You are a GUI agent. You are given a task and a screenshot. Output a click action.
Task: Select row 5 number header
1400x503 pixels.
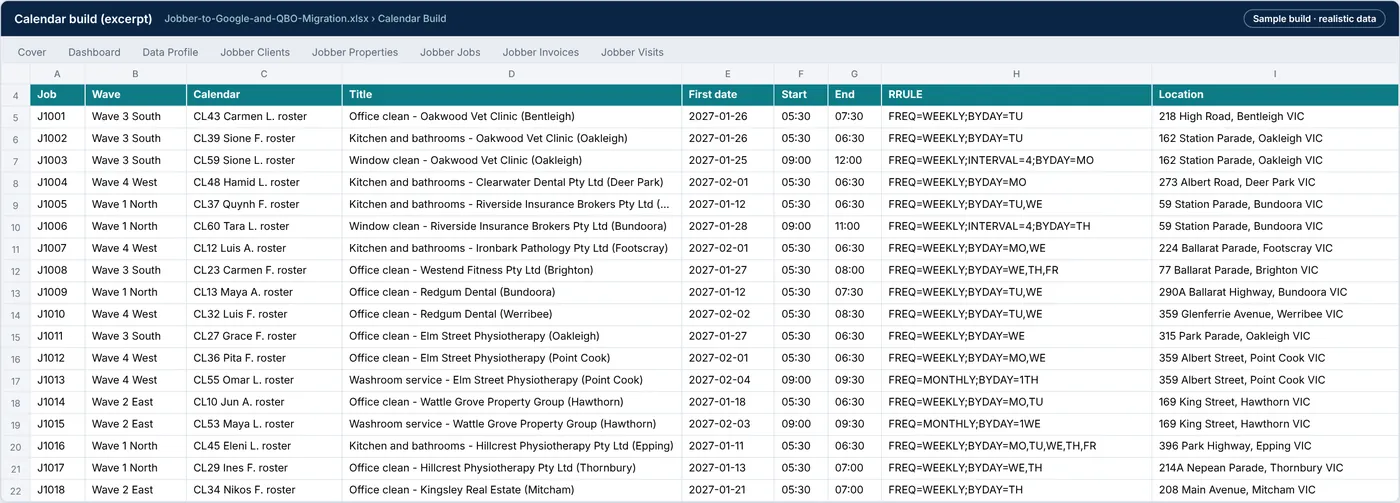pos(15,117)
